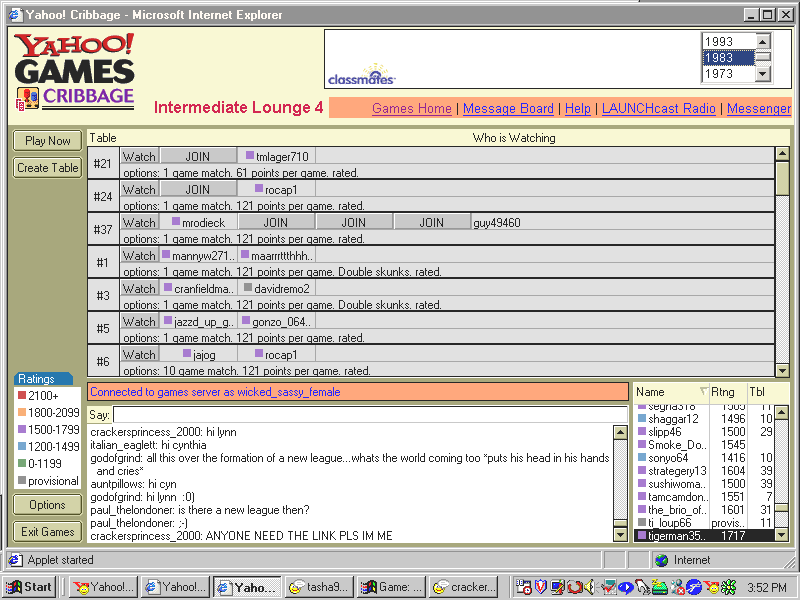This screenshot has height=600, width=800.
Task: Open the Task Scheduler icon in the system tray
Action: pos(522,587)
